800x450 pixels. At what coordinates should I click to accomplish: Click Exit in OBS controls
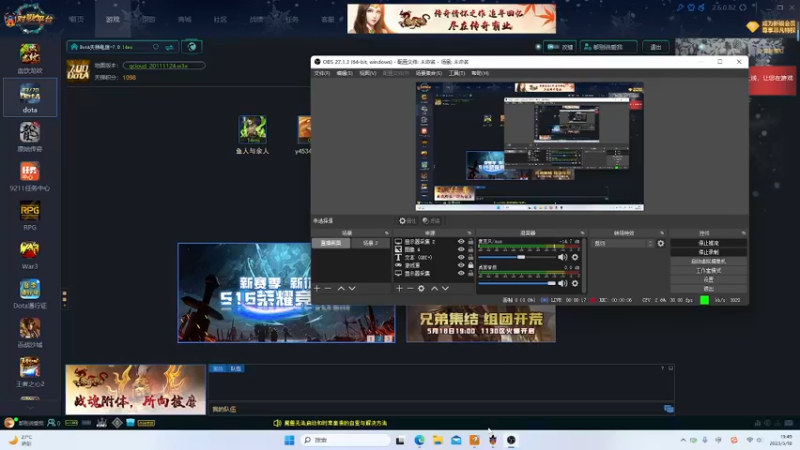pos(708,289)
